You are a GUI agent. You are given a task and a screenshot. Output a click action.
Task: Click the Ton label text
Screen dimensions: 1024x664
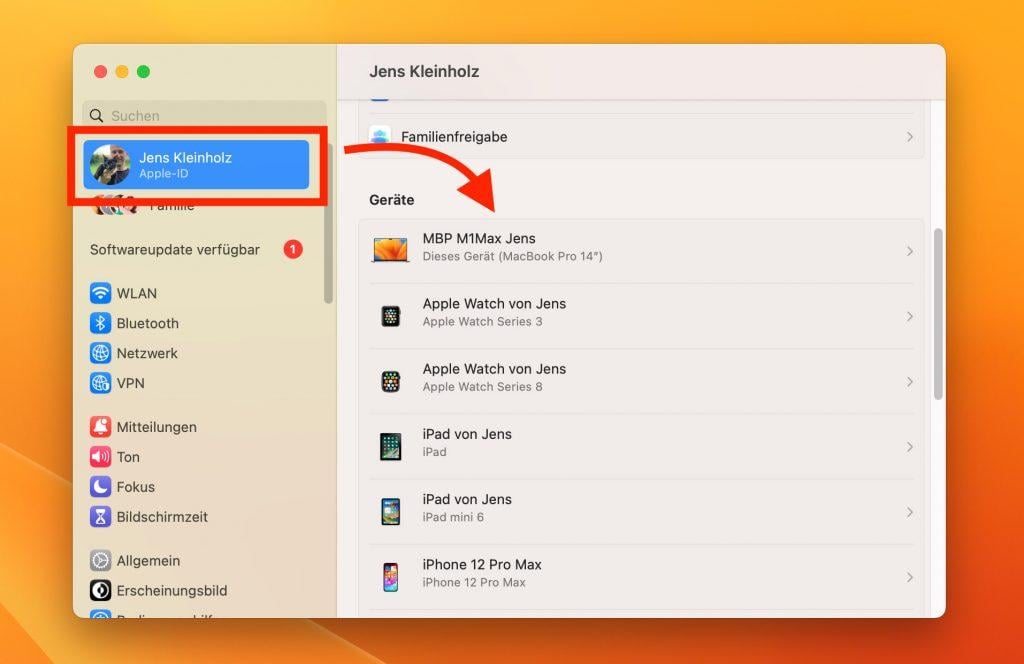tap(128, 457)
